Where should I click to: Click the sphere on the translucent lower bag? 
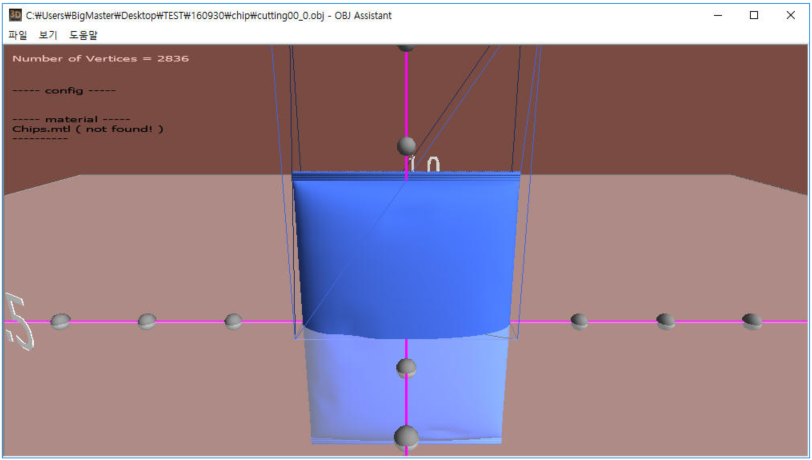[x=406, y=368]
